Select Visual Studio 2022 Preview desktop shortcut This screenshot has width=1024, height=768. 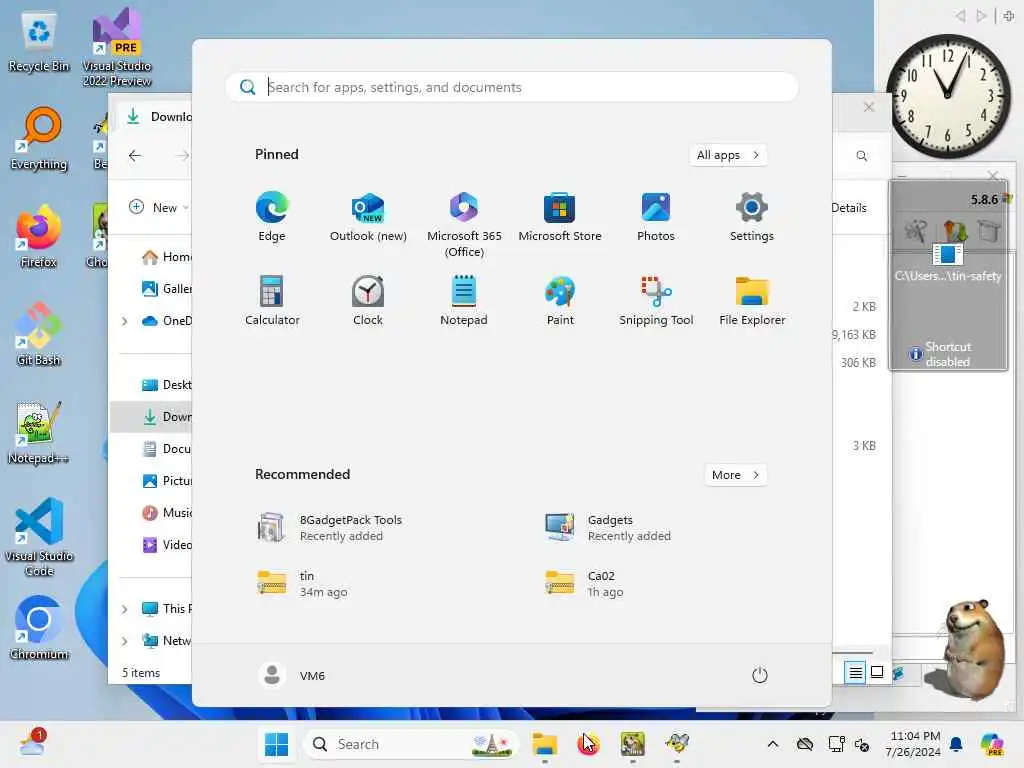click(117, 47)
